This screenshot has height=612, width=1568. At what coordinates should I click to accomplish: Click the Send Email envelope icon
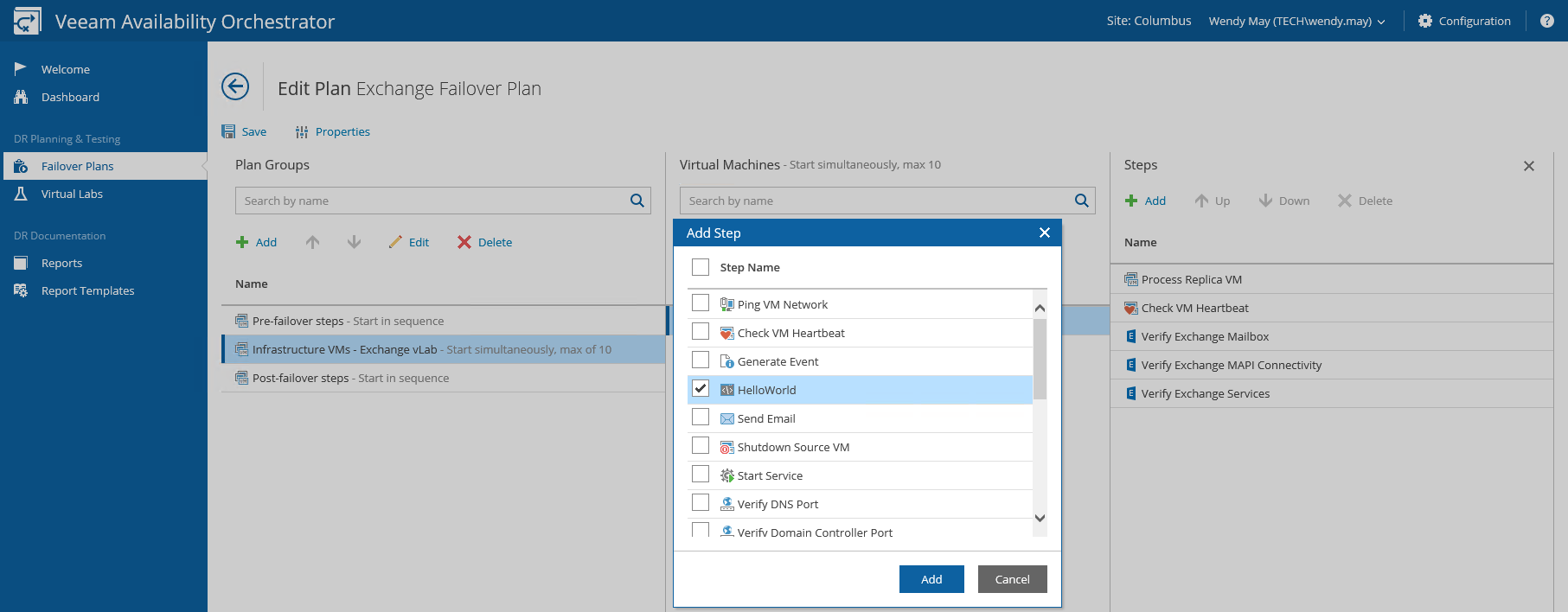click(727, 418)
